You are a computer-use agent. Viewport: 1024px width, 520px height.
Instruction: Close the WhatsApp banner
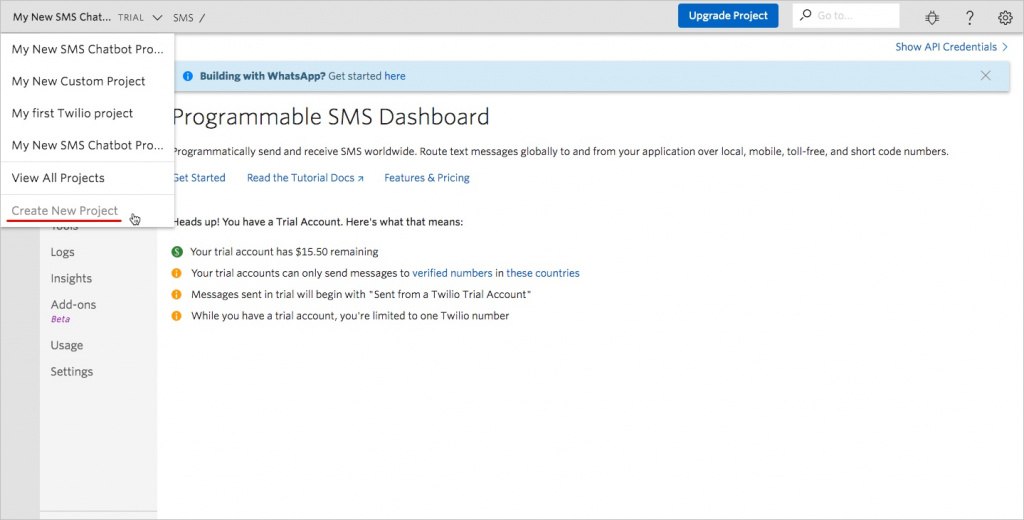click(x=986, y=76)
